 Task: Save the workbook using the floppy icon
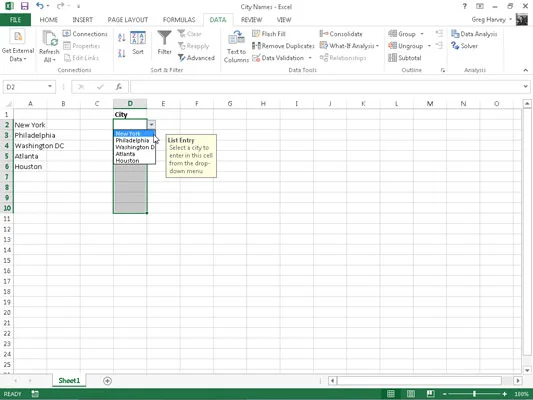point(24,6)
